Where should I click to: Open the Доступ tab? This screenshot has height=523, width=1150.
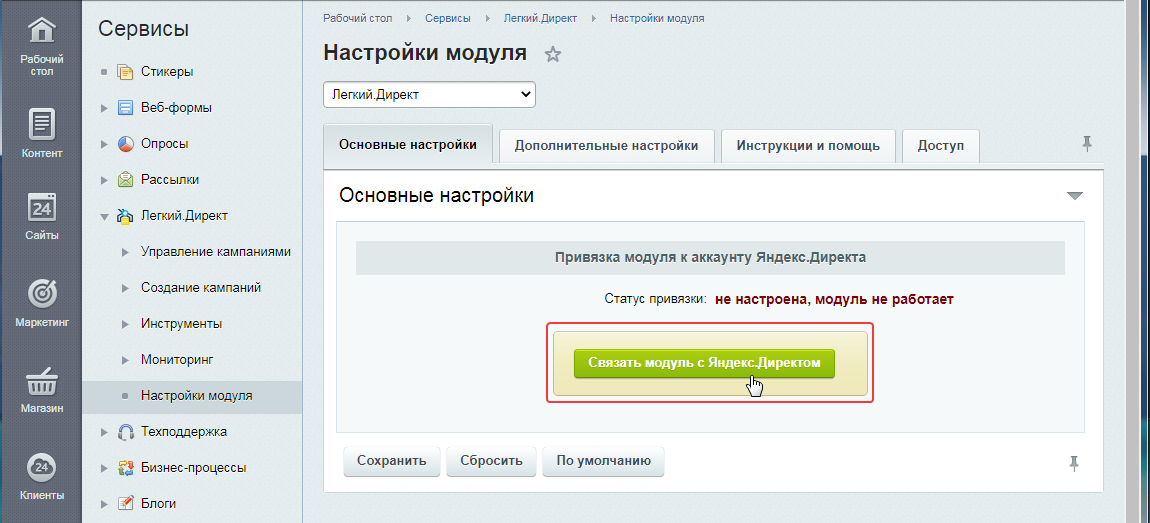point(940,145)
